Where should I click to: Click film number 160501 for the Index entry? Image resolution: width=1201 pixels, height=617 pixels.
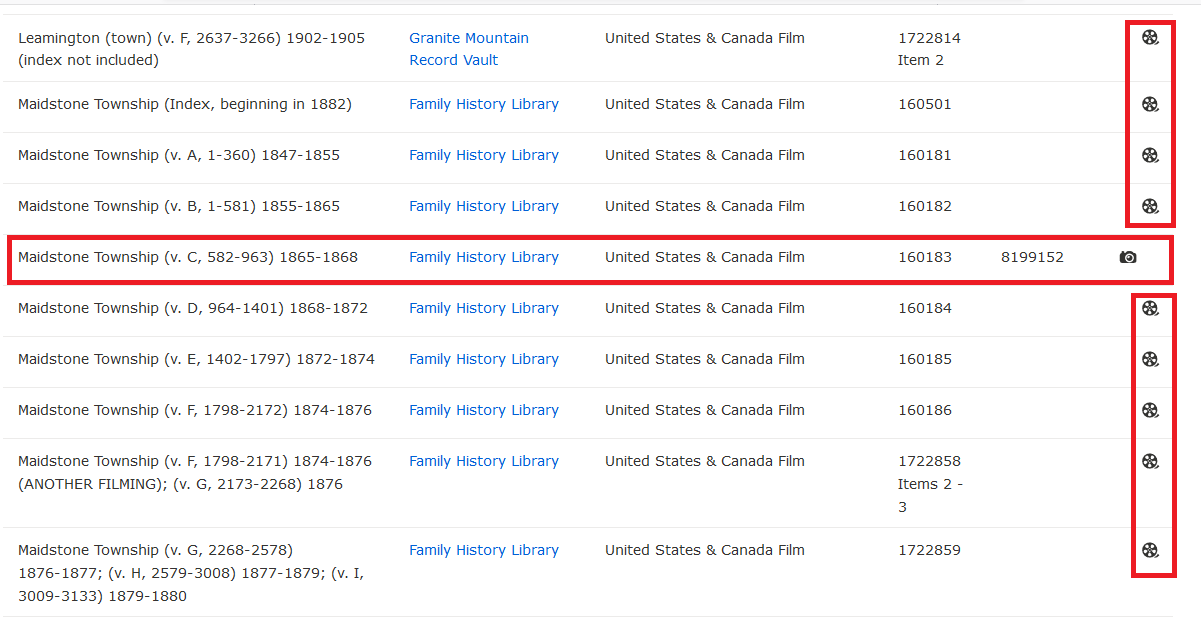925,104
